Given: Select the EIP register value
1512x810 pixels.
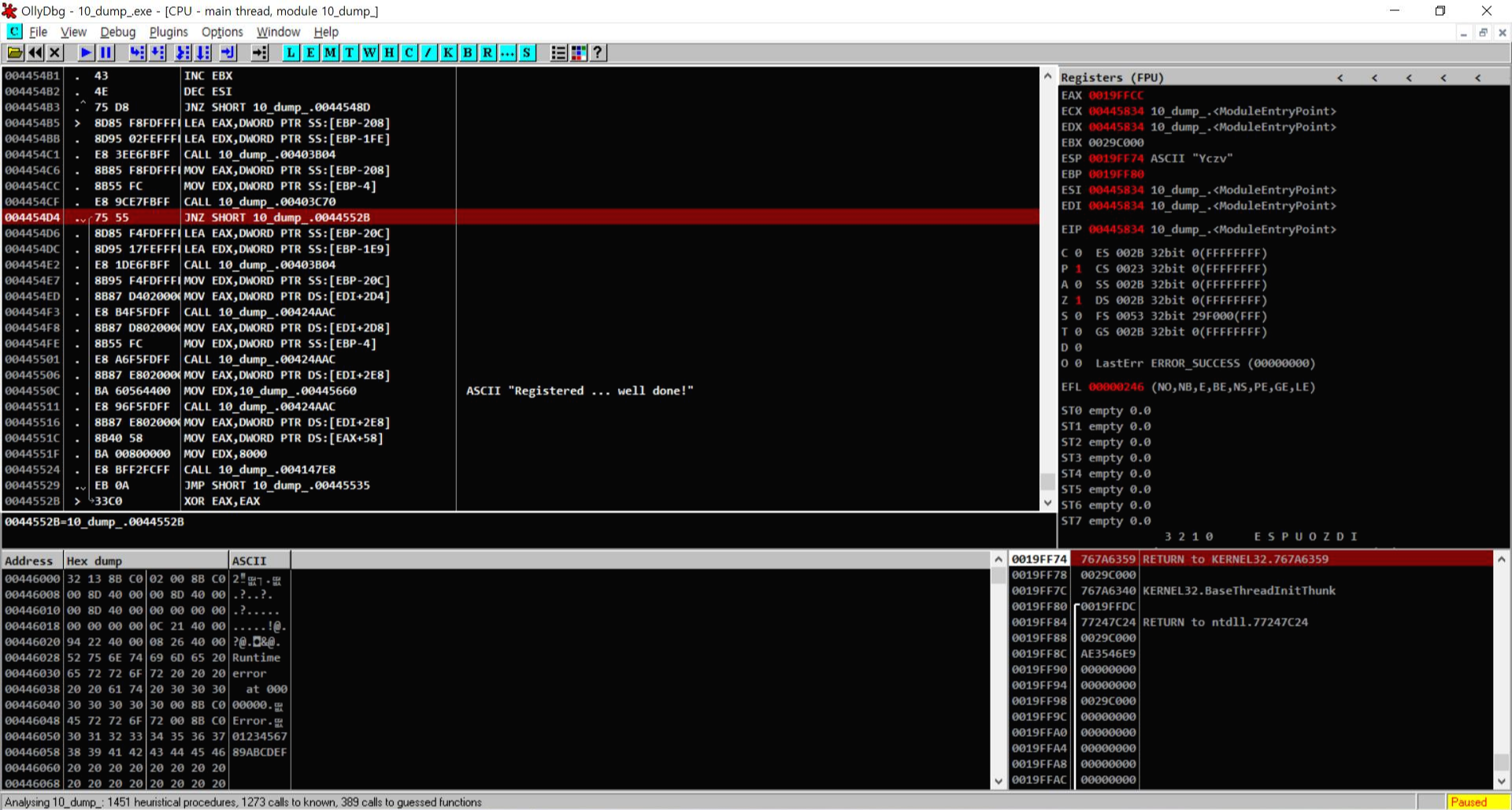Looking at the screenshot, I should [x=1116, y=229].
